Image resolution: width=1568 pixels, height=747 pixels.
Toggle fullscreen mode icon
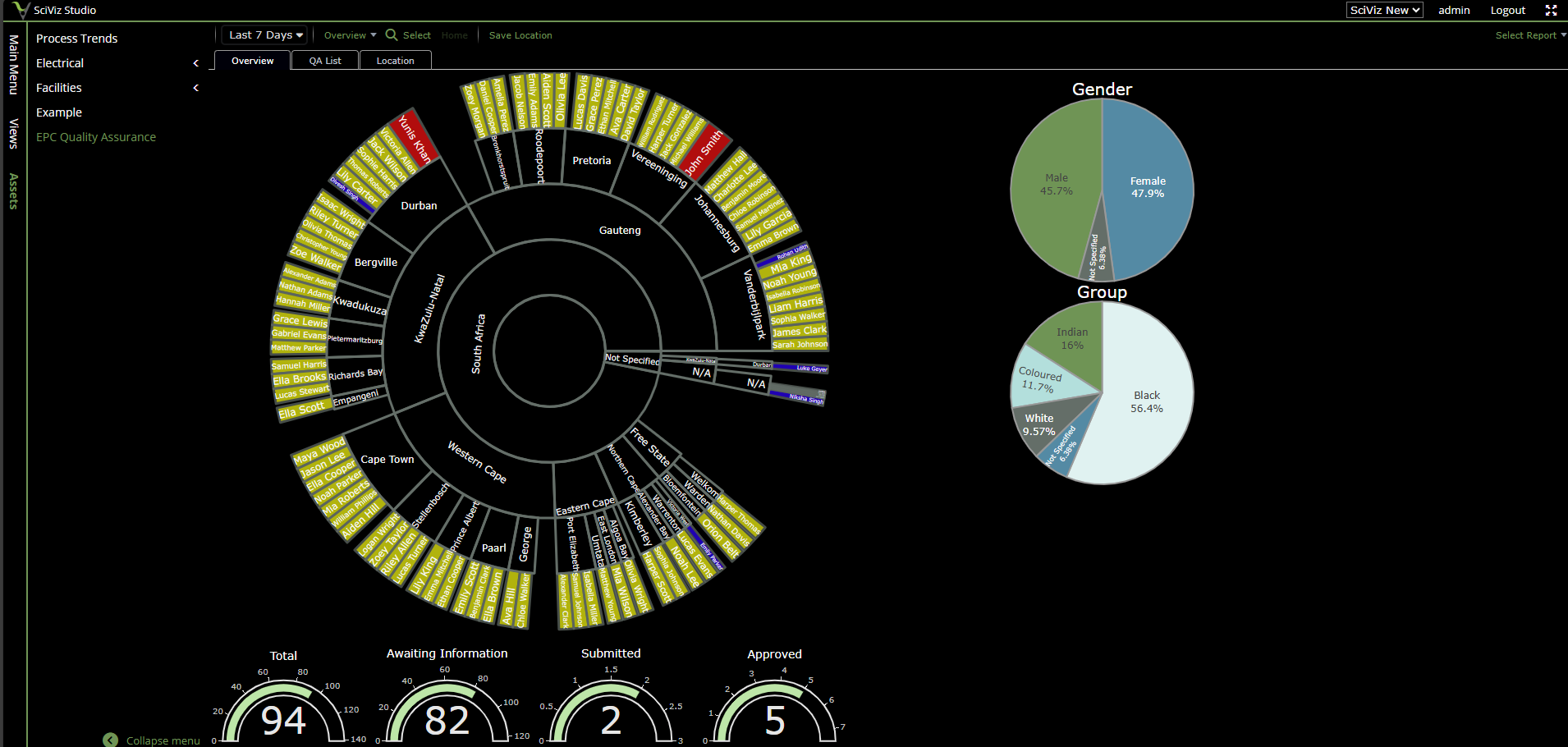pos(1551,11)
